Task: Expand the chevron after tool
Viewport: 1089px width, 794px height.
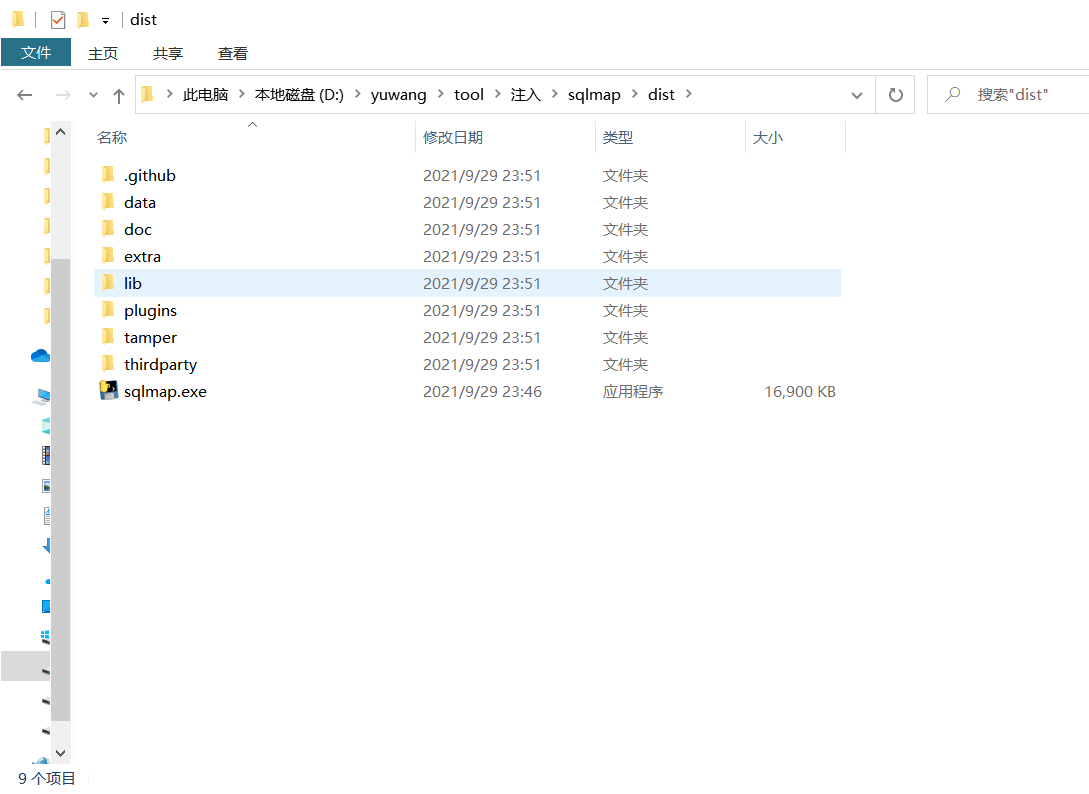Action: (497, 94)
